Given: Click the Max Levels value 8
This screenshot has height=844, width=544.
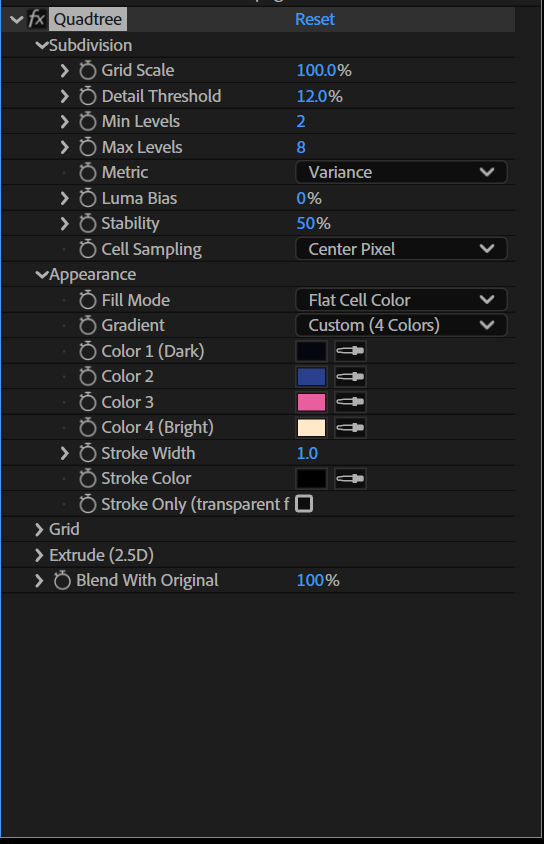Looking at the screenshot, I should 301,147.
